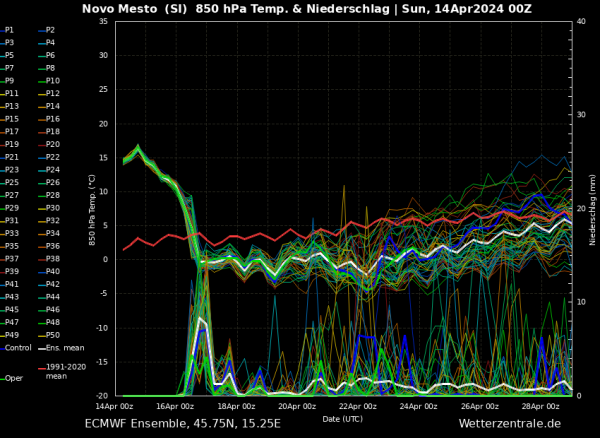Click the Wetterzentrale.de source text
600x438 pixels.
coord(509,424)
